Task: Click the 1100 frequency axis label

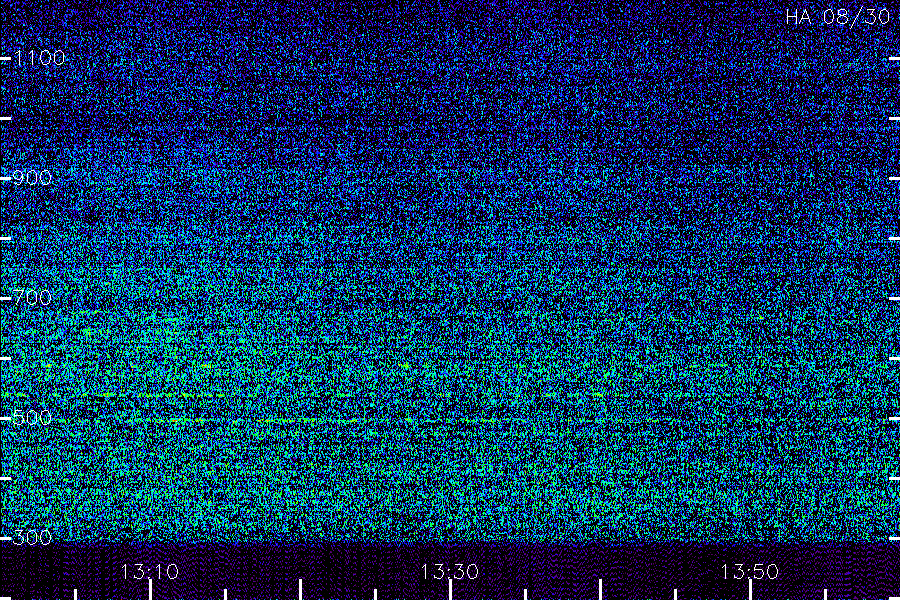Action: (x=39, y=58)
